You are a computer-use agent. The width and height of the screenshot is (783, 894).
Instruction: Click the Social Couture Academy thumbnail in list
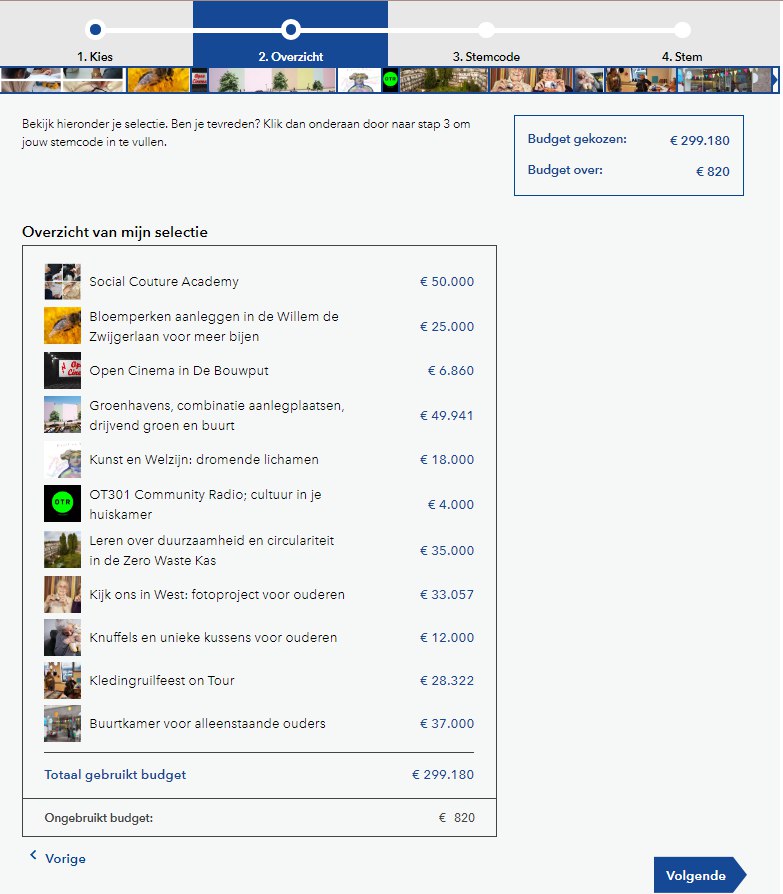click(62, 282)
